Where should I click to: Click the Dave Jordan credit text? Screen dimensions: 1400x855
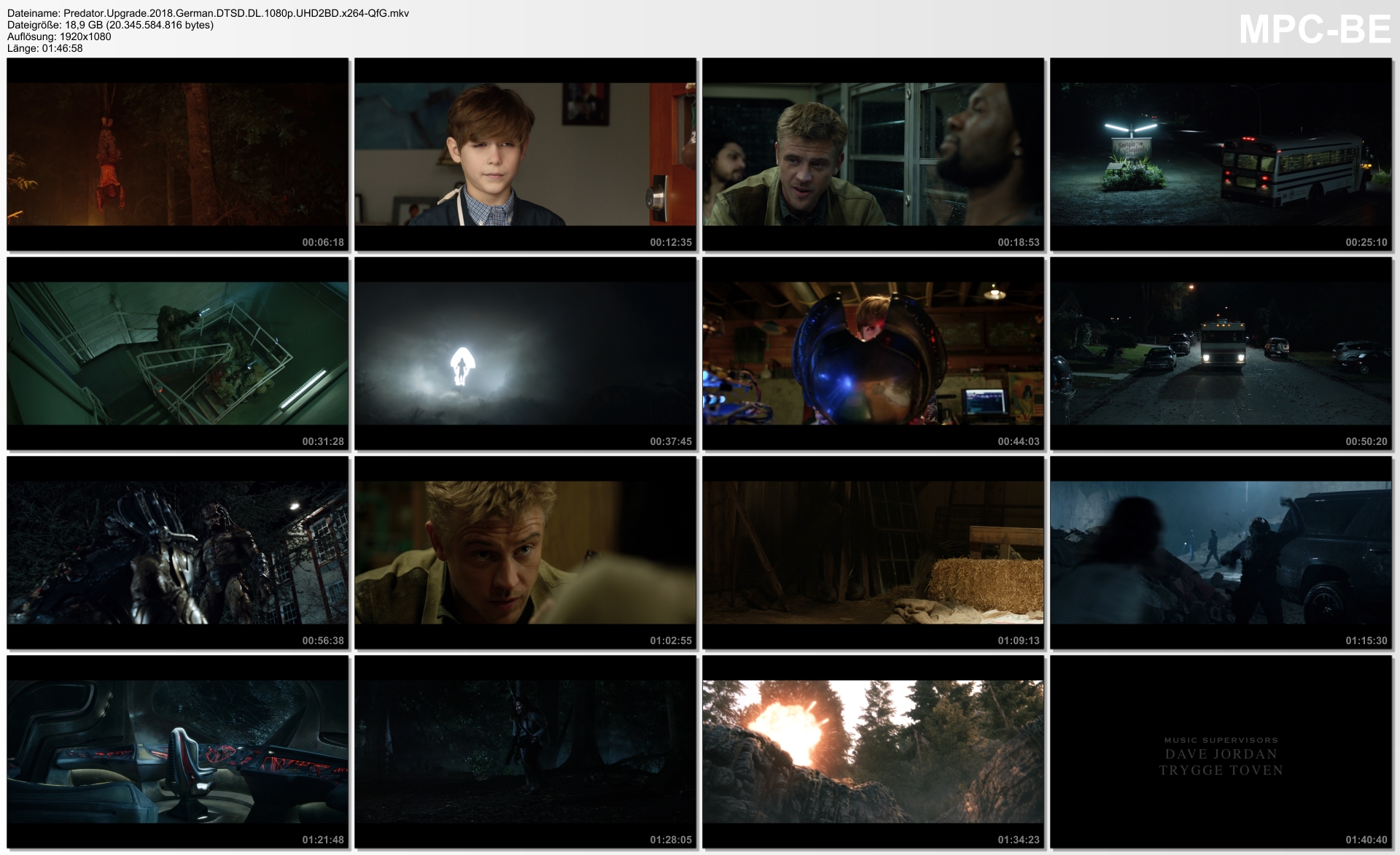click(x=1221, y=754)
